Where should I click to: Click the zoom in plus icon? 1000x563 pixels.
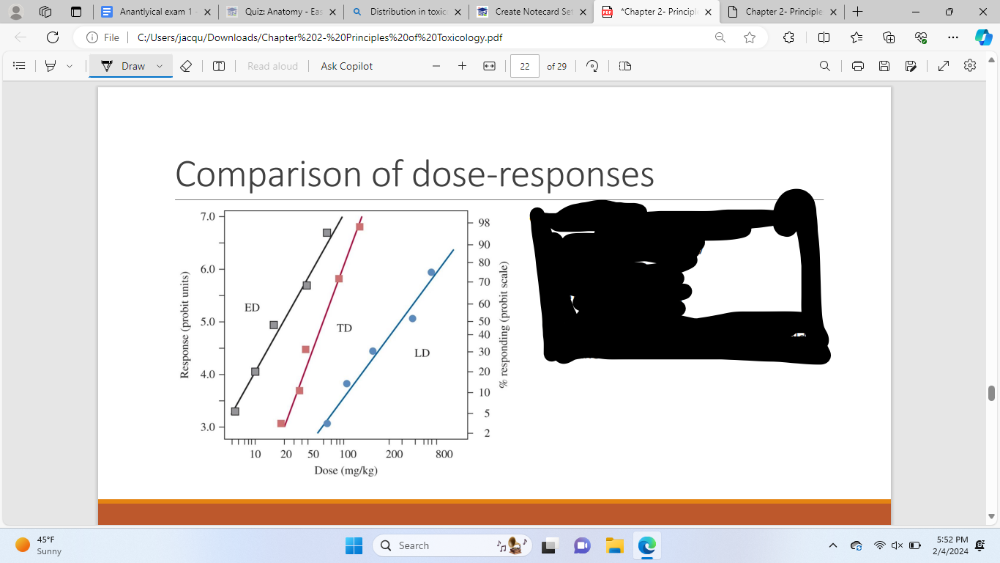(462, 66)
